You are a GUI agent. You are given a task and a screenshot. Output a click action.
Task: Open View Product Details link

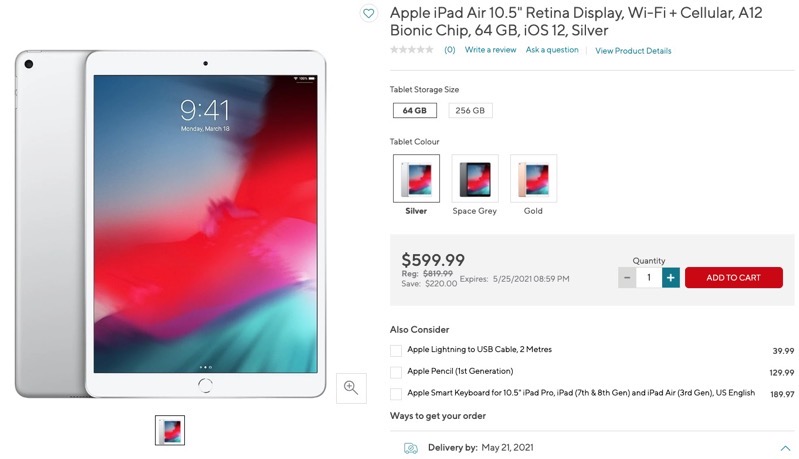633,51
